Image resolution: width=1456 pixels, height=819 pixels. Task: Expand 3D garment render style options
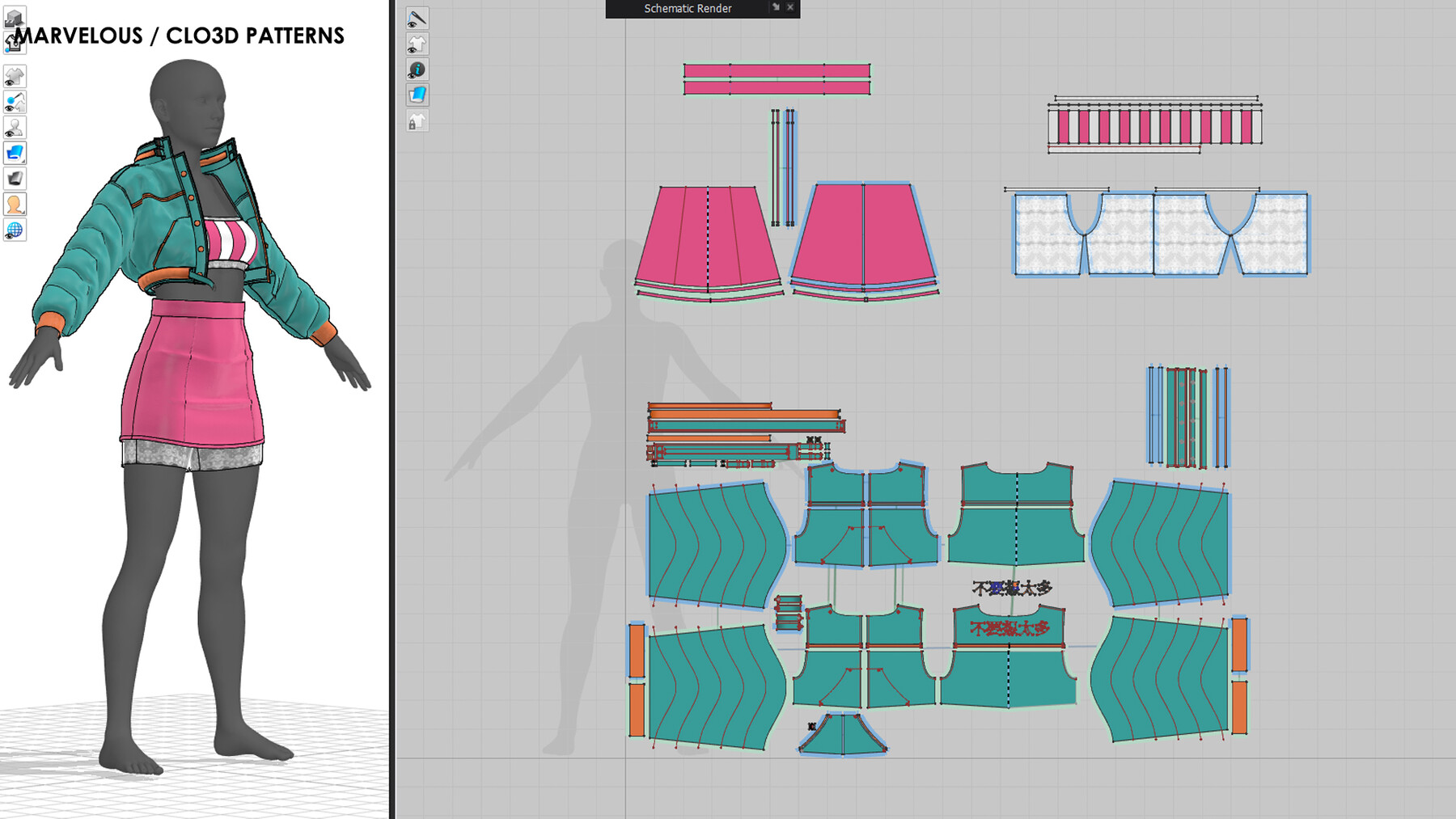click(x=15, y=153)
